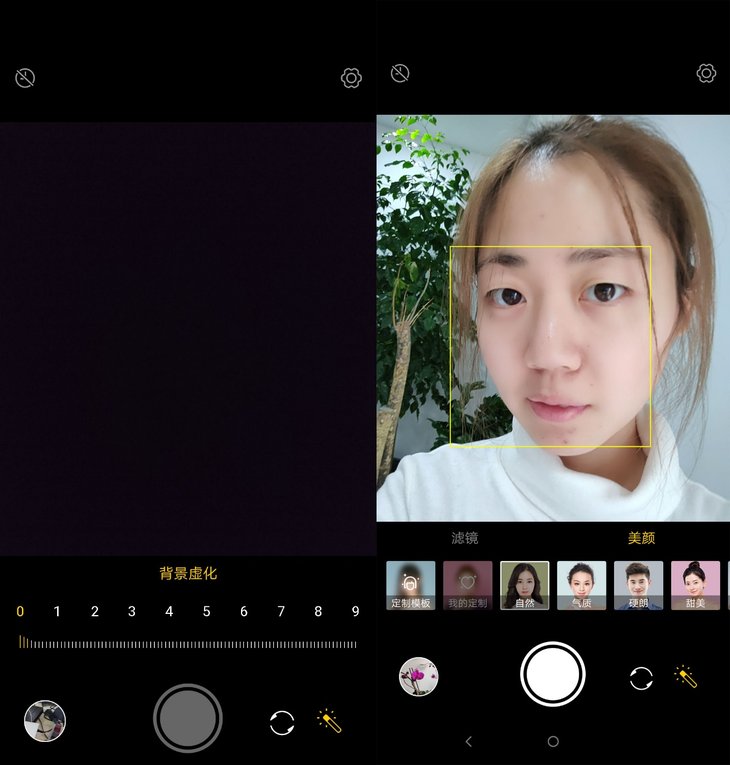Viewport: 730px width, 765px height.
Task: Set background blur level to 9
Action: click(356, 611)
